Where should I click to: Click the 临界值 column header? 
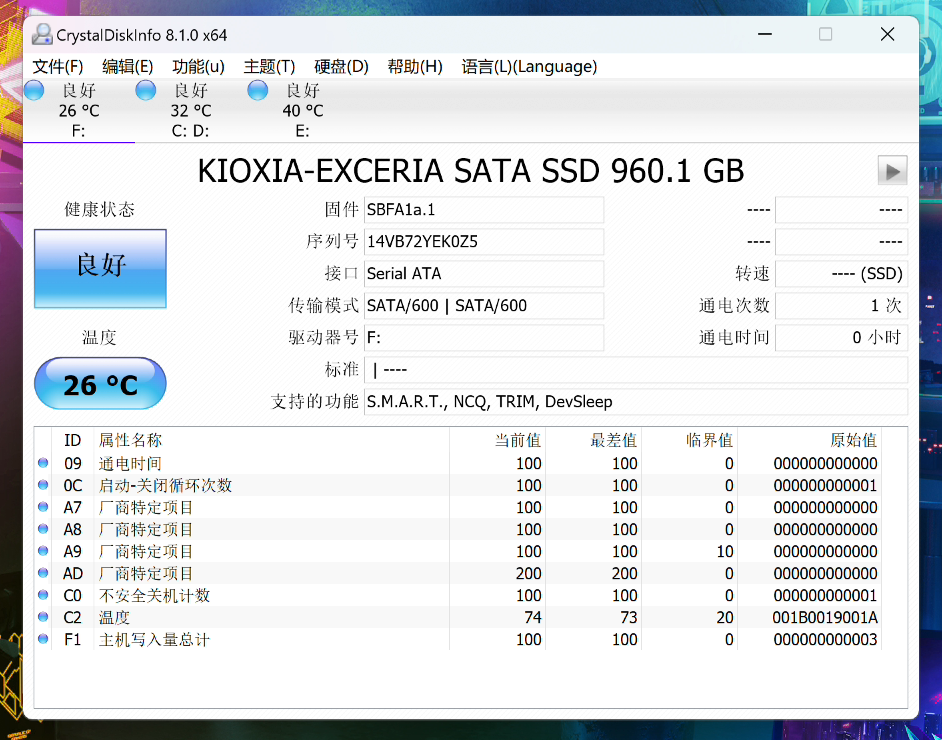pyautogui.click(x=690, y=440)
